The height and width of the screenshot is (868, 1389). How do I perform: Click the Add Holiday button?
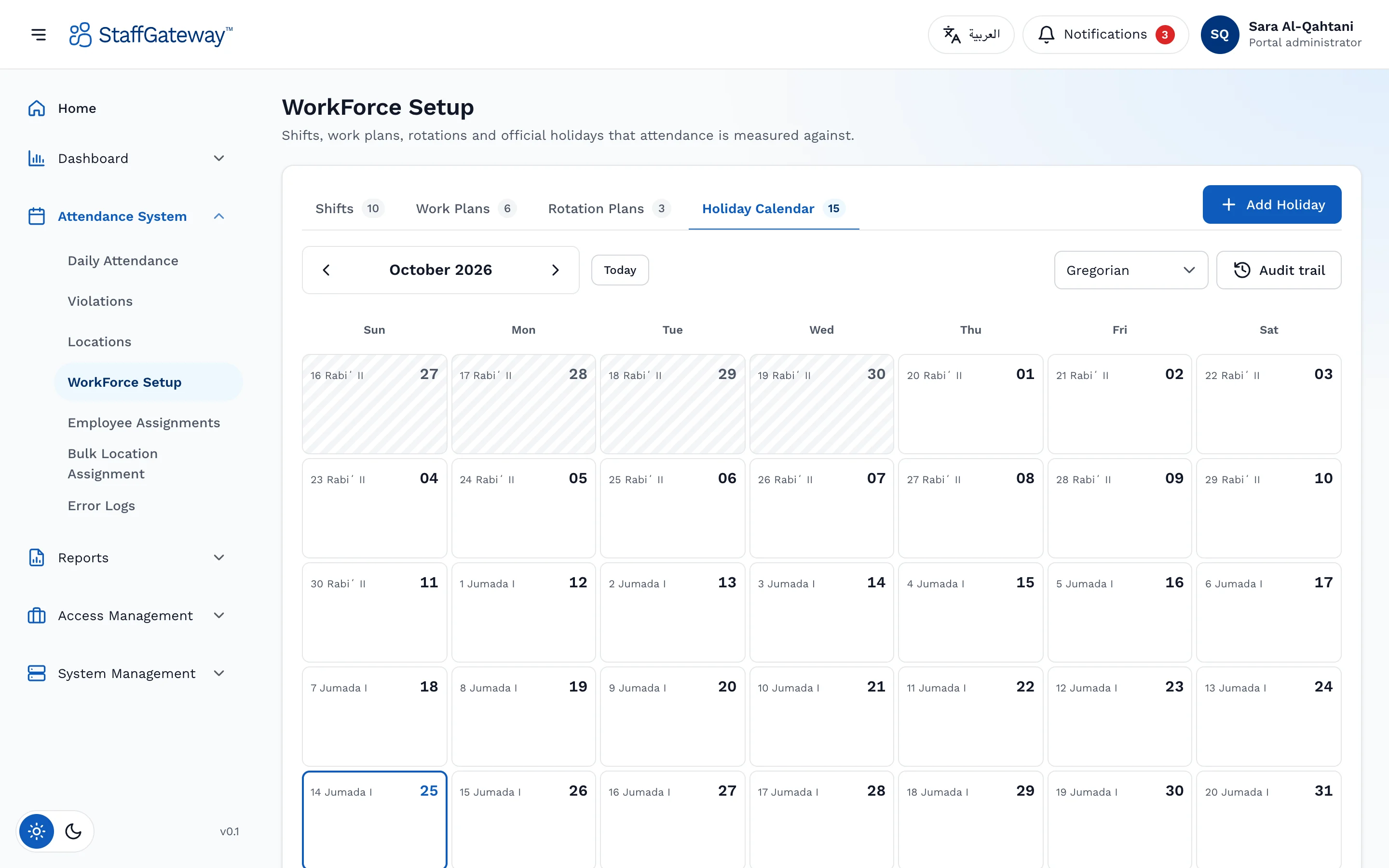click(x=1272, y=204)
